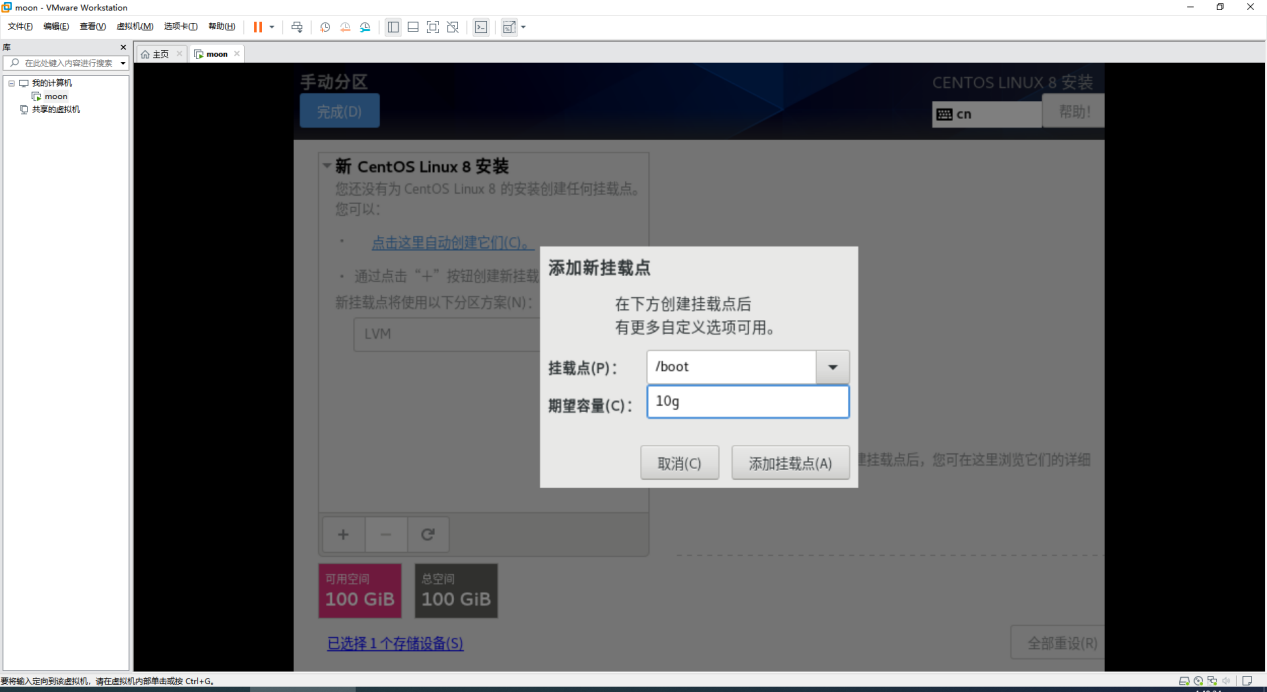1267x692 pixels.
Task: Click the sound card status bar icon
Action: pyautogui.click(x=1226, y=681)
